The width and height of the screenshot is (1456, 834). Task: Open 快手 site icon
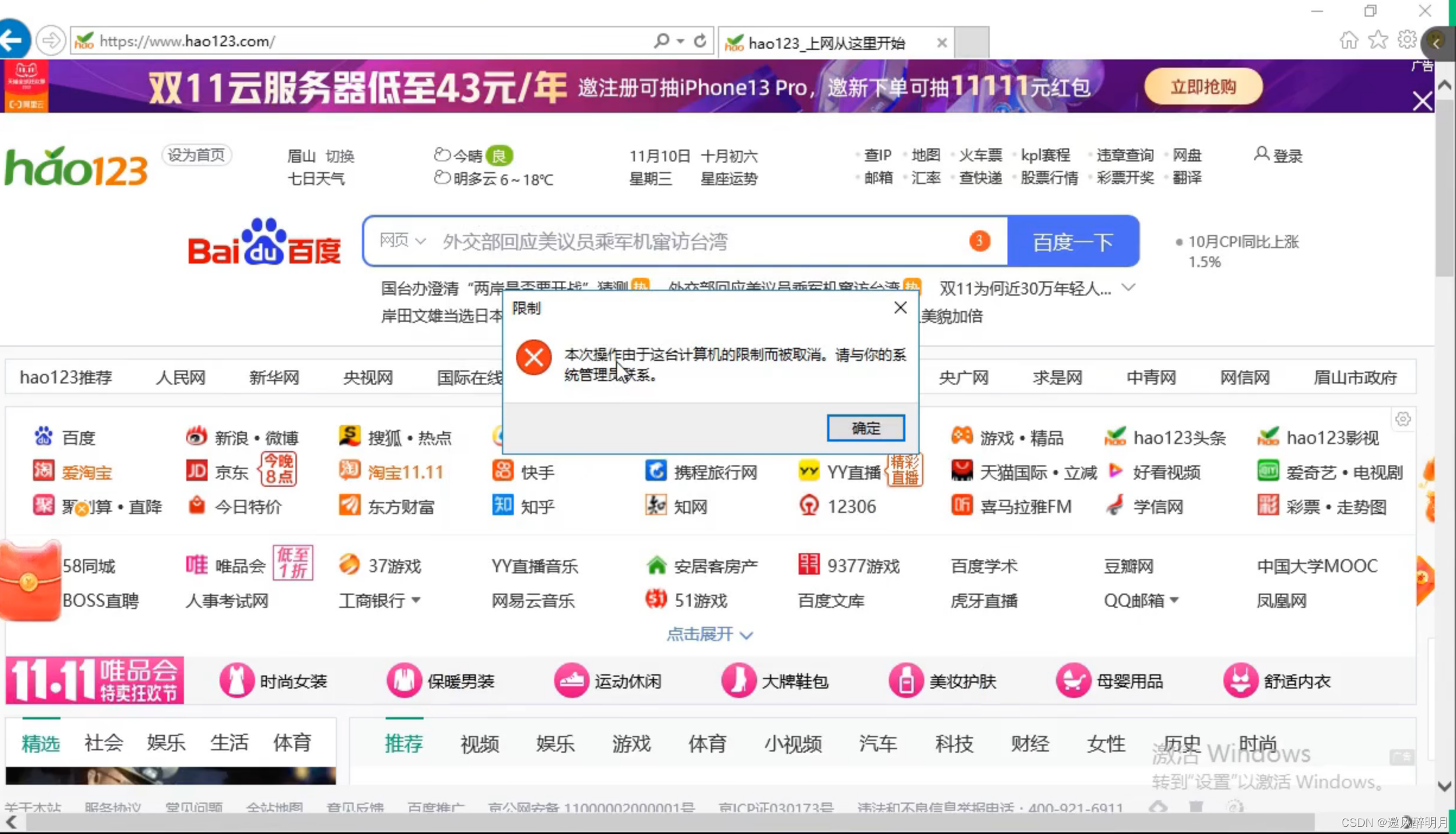(503, 471)
